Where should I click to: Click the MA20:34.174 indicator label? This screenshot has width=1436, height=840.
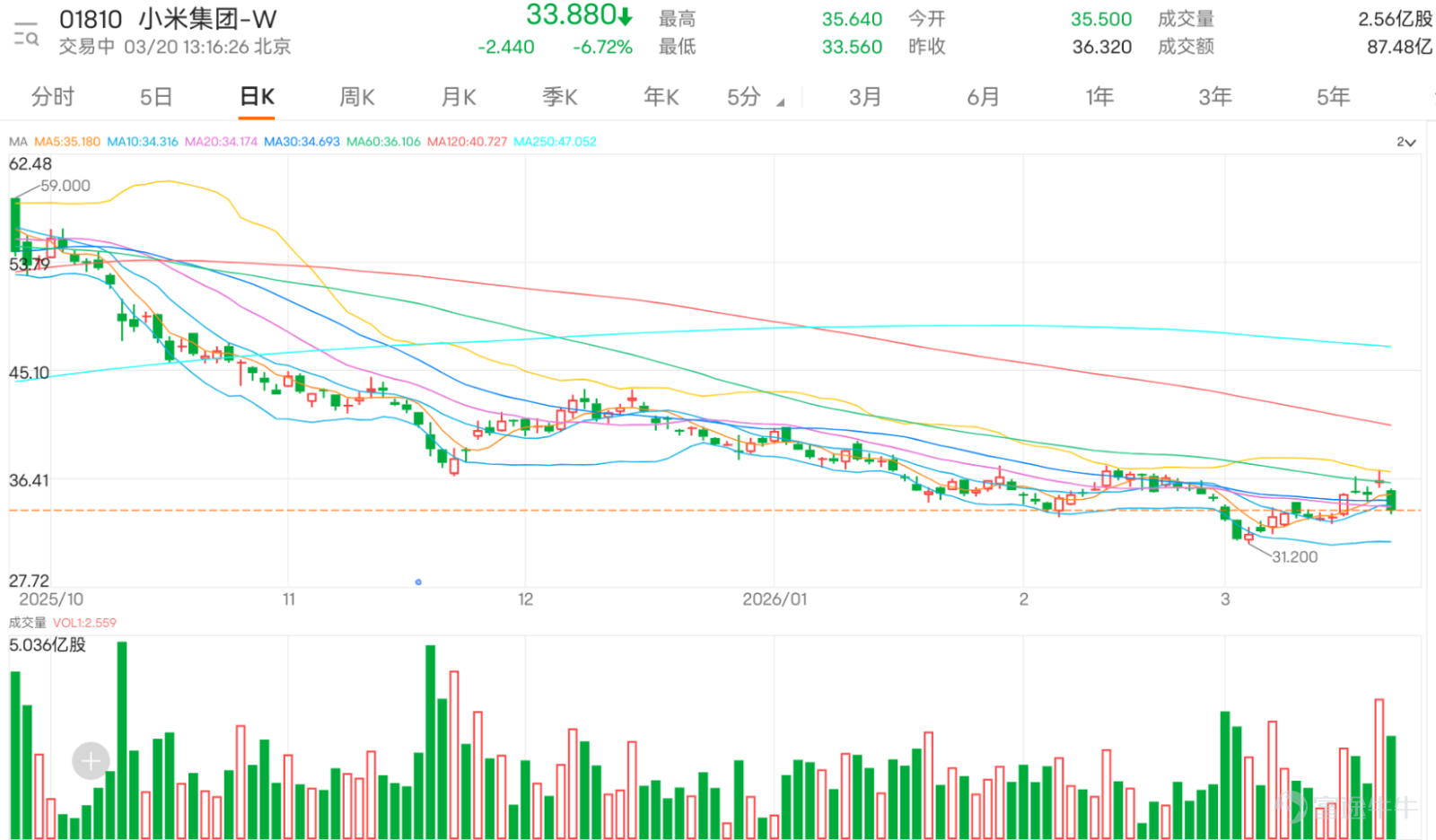click(221, 142)
